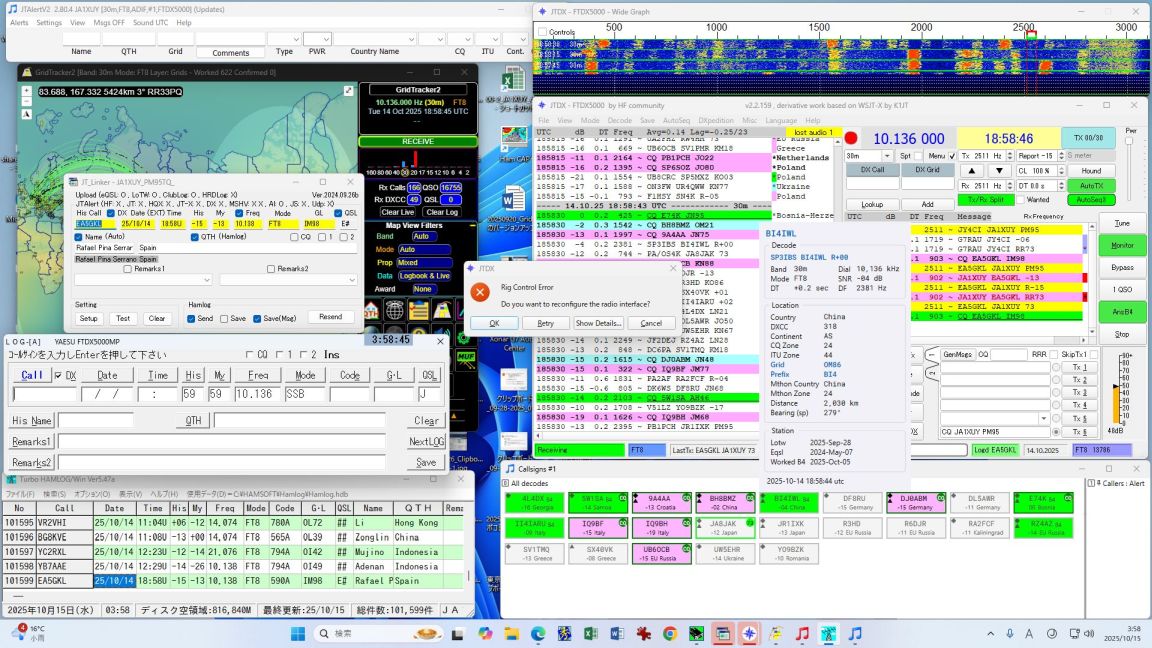Screen dimensions: 1152x648
Task: Click Retry in Rig Control Error dialog
Action: point(545,323)
